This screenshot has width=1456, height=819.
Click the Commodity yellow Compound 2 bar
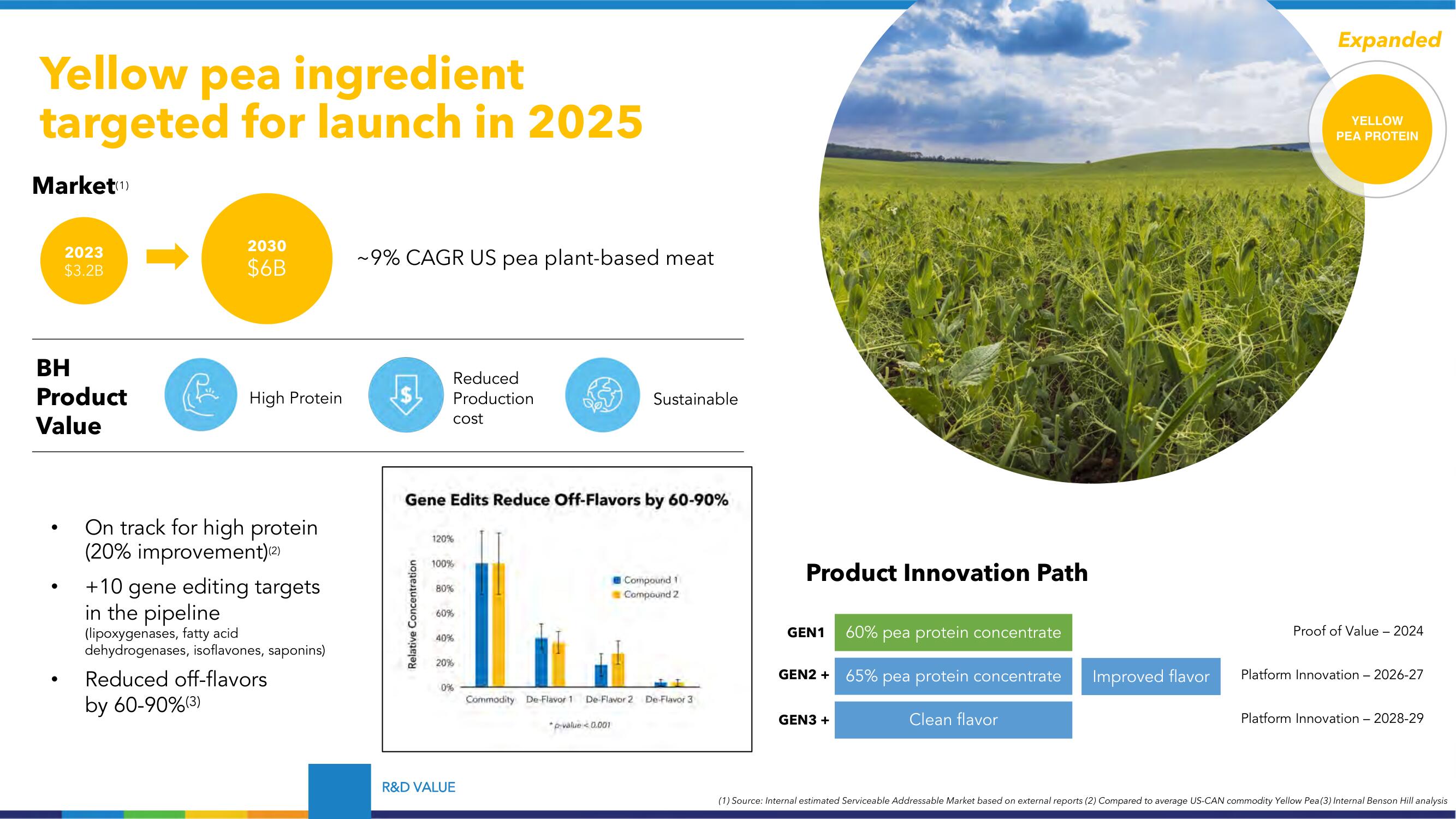(498, 625)
